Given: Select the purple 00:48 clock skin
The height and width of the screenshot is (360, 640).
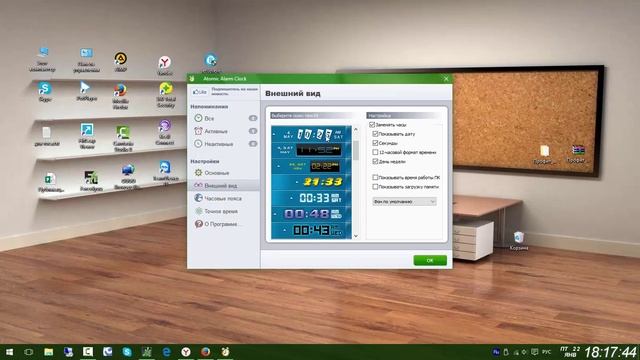Looking at the screenshot, I should (x=311, y=214).
